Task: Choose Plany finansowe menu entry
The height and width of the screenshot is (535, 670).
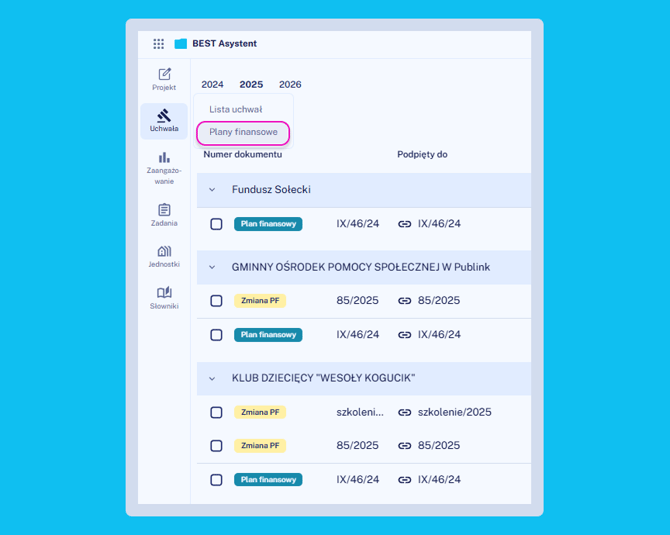Action: 243,132
